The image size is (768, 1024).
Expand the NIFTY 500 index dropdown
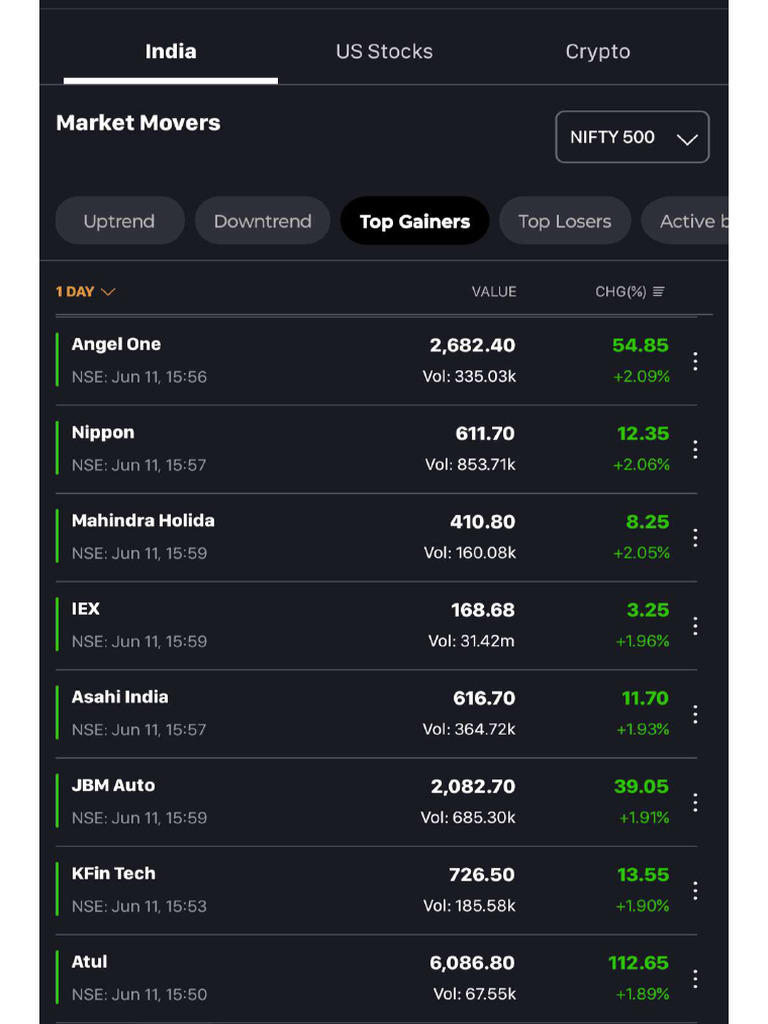pos(632,137)
